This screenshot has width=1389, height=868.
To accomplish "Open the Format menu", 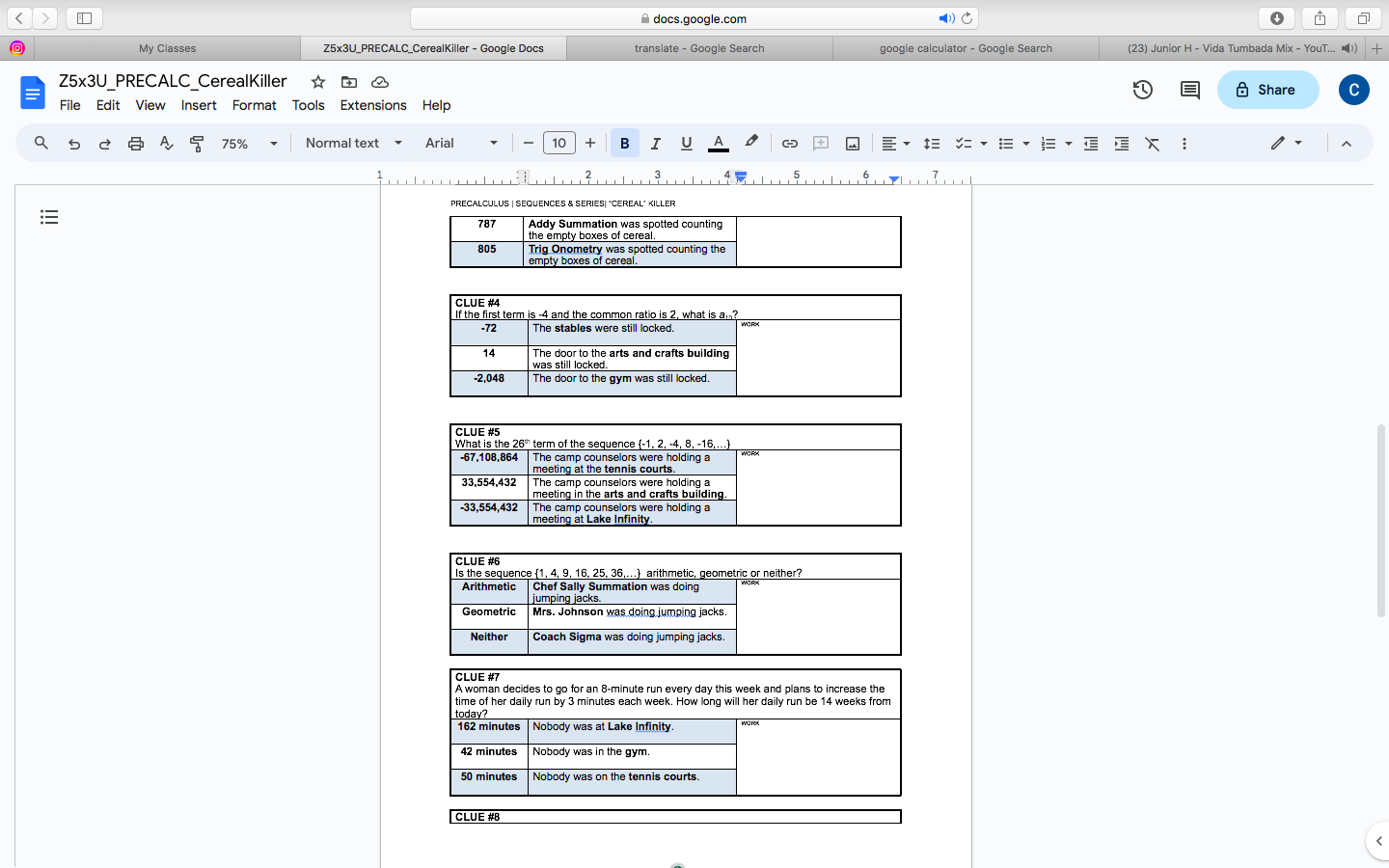I will 255,105.
